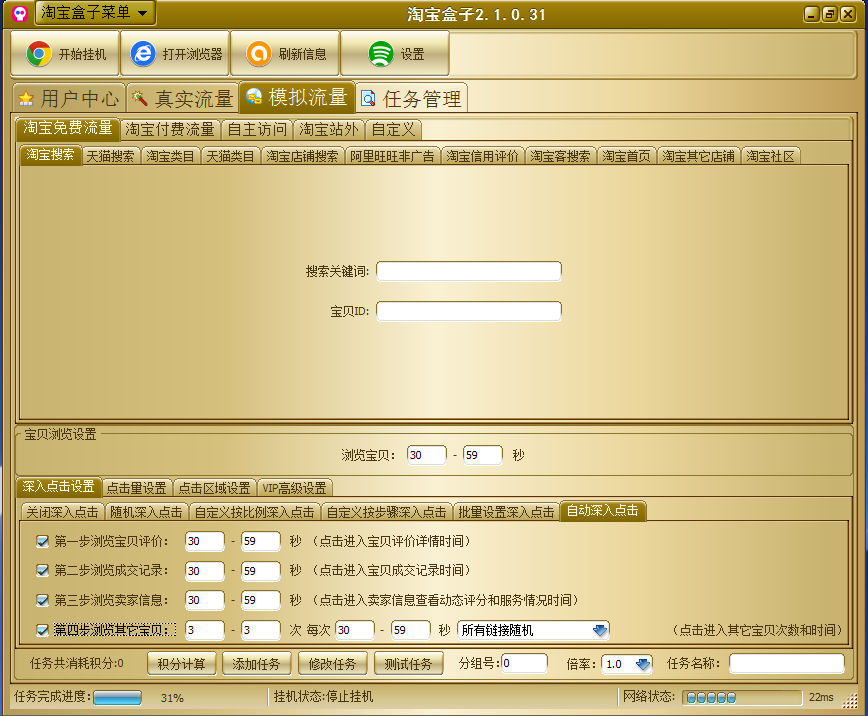Image resolution: width=868 pixels, height=716 pixels.
Task: Uncheck 第二步浏览成交记录 checkbox
Action: [42, 570]
